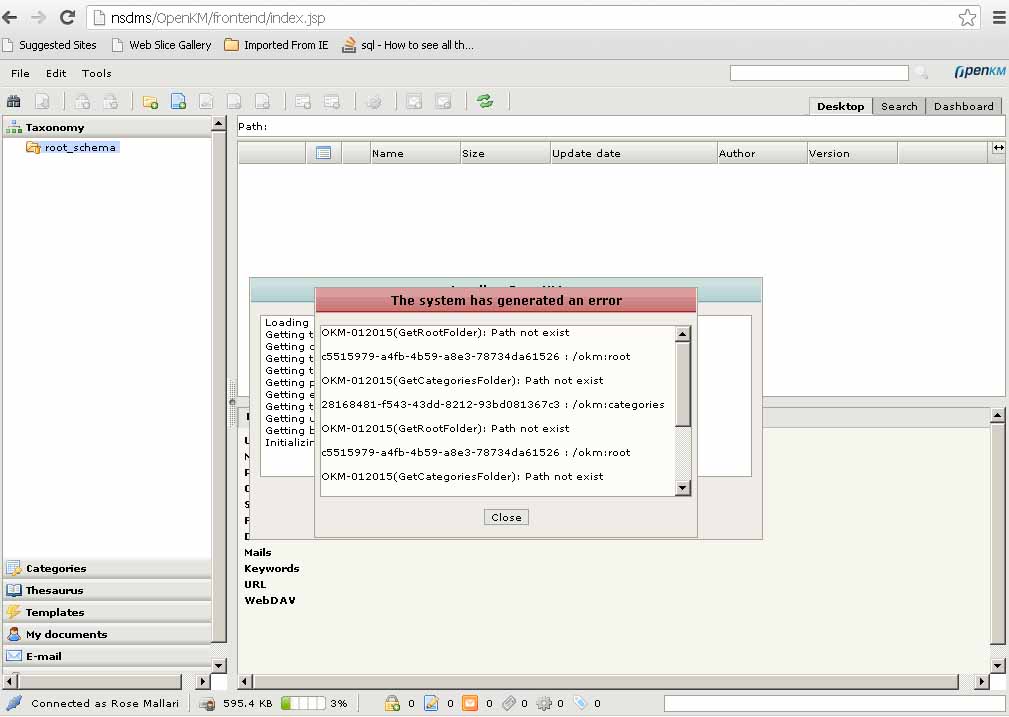Open the File menu
This screenshot has height=717, width=1009.
coord(20,73)
